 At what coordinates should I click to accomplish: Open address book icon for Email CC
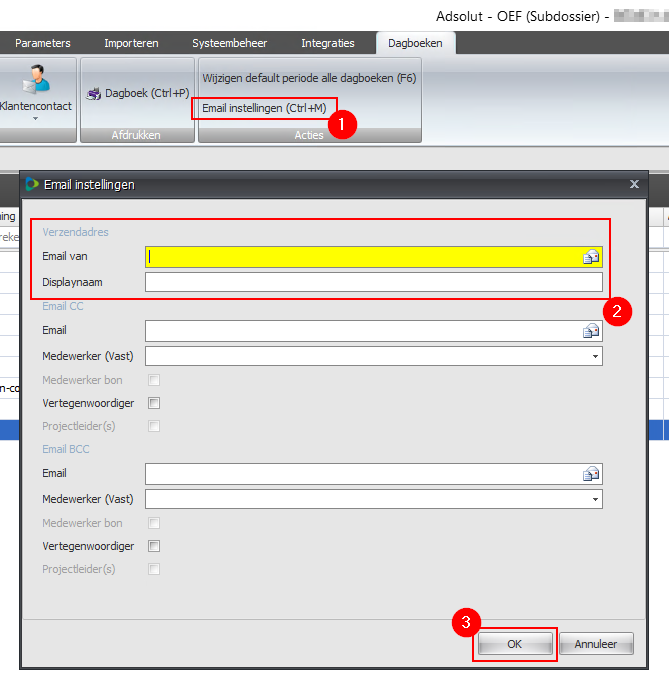pos(591,331)
